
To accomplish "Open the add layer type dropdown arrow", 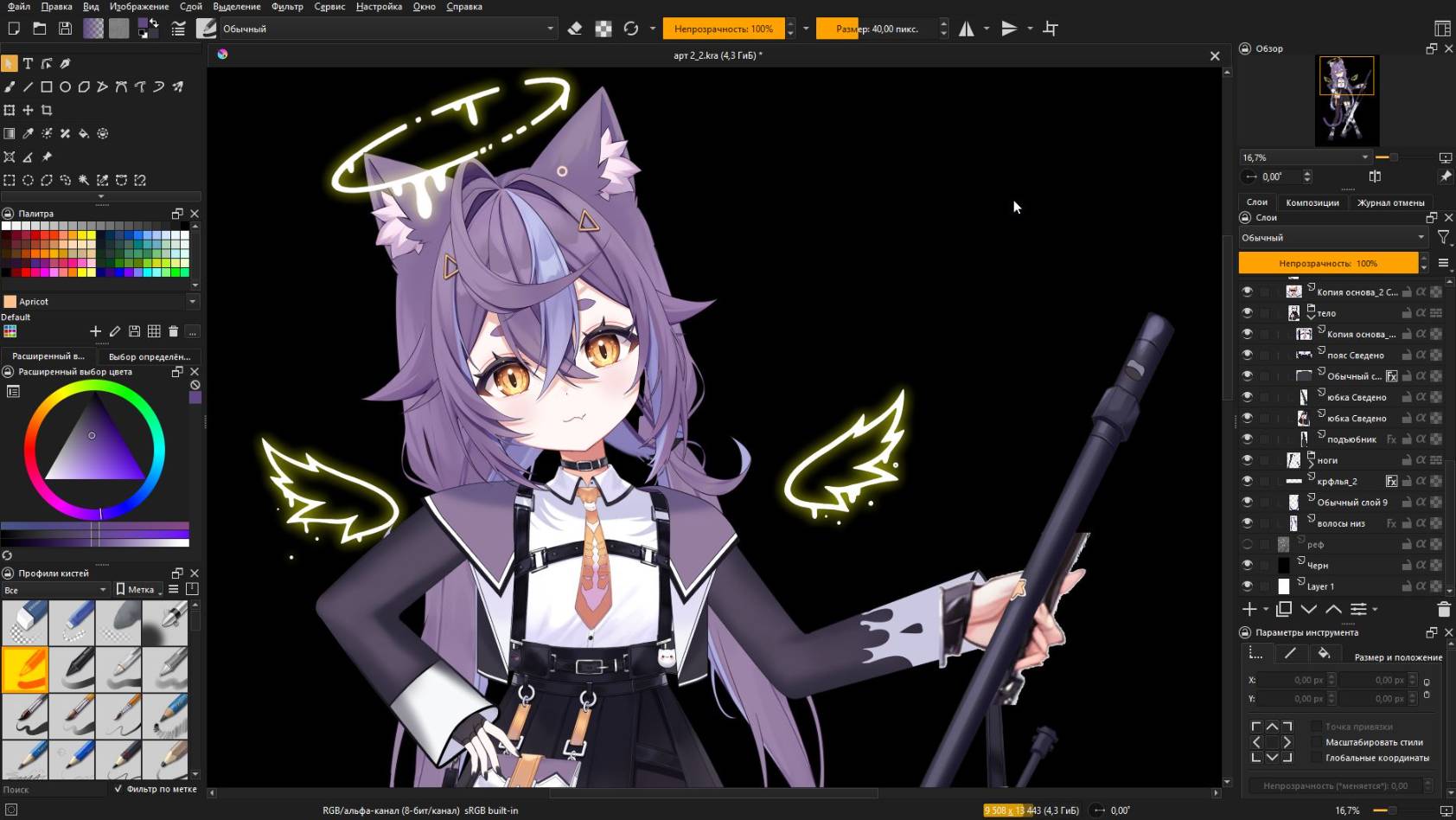I will click(1266, 610).
